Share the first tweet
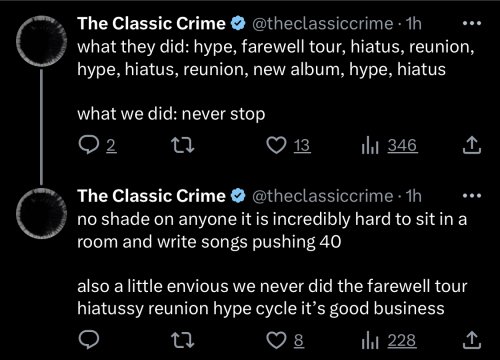The image size is (500, 360). (x=472, y=145)
